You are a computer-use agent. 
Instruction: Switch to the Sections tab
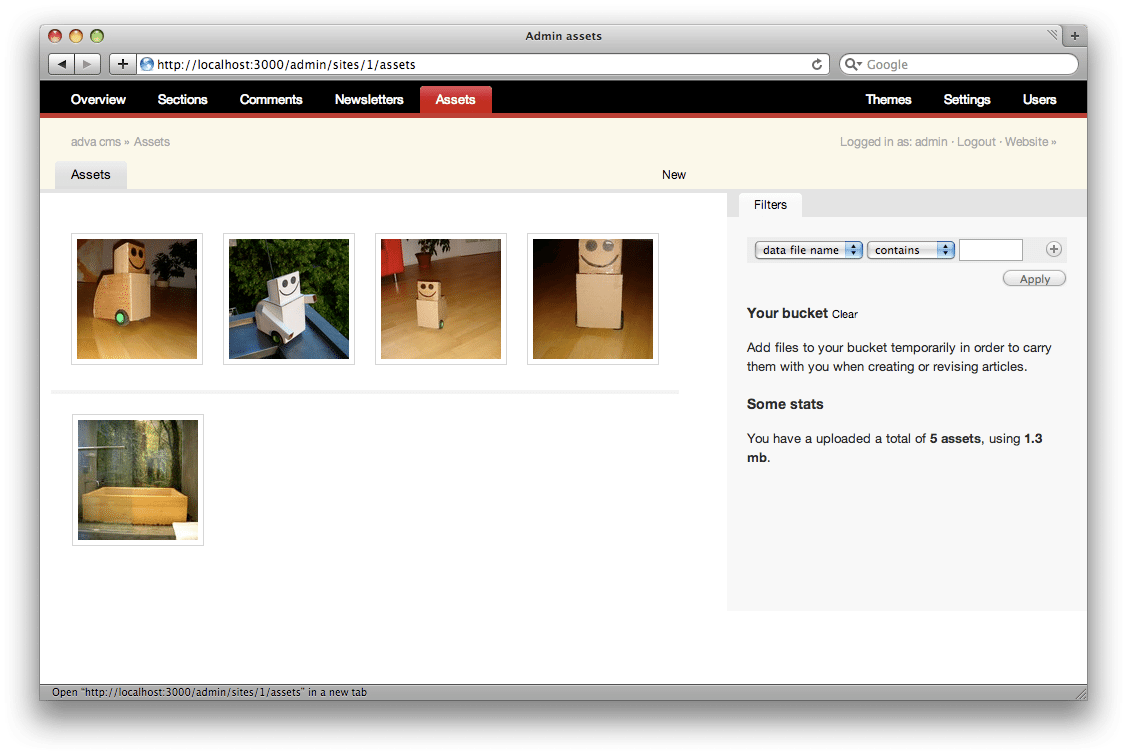pyautogui.click(x=183, y=99)
